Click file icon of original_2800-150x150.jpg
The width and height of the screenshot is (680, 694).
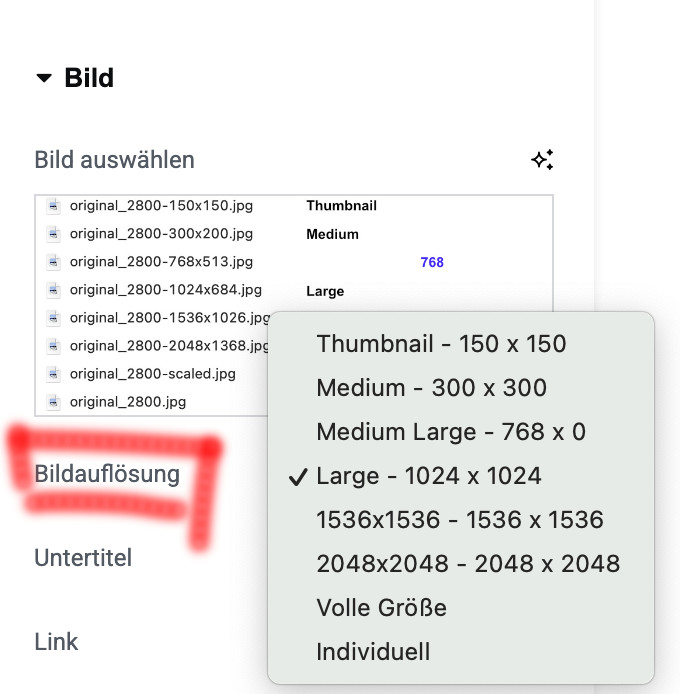(54, 206)
